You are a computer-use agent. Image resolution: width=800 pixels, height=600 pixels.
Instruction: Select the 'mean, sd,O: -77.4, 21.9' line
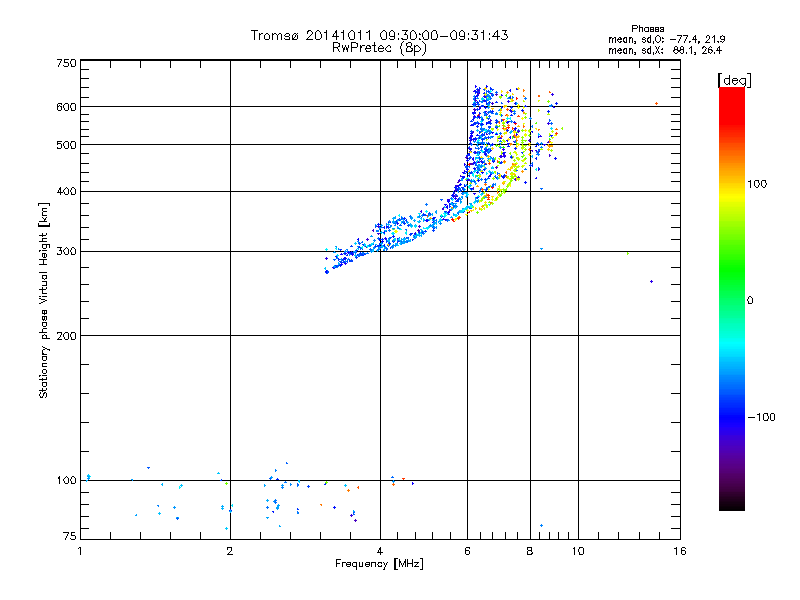tap(666, 39)
